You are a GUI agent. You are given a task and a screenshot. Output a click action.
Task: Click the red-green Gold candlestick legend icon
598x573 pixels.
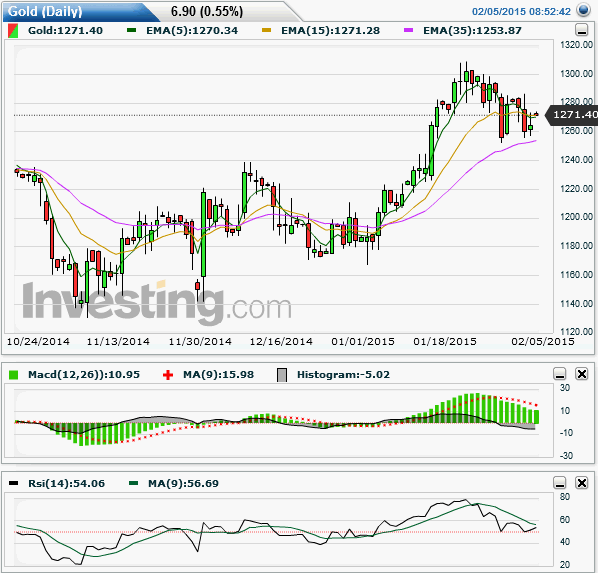[13, 31]
